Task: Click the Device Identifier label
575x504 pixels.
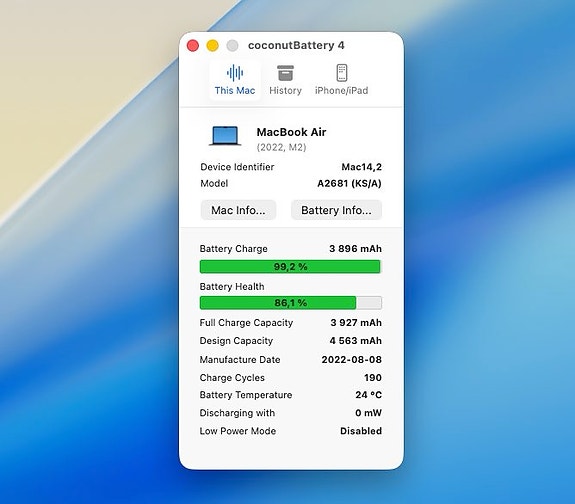Action: 237,167
